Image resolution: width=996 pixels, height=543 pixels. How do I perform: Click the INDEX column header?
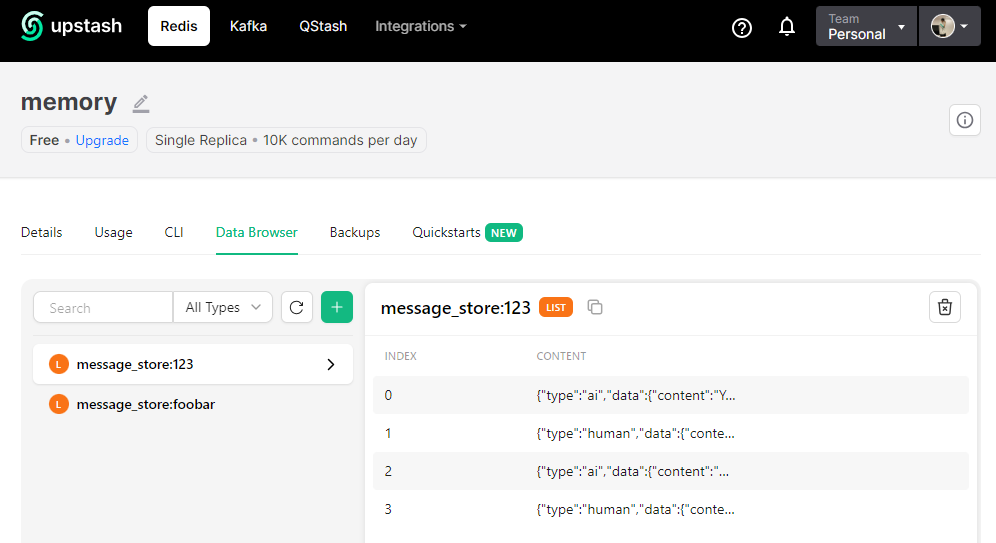[401, 356]
